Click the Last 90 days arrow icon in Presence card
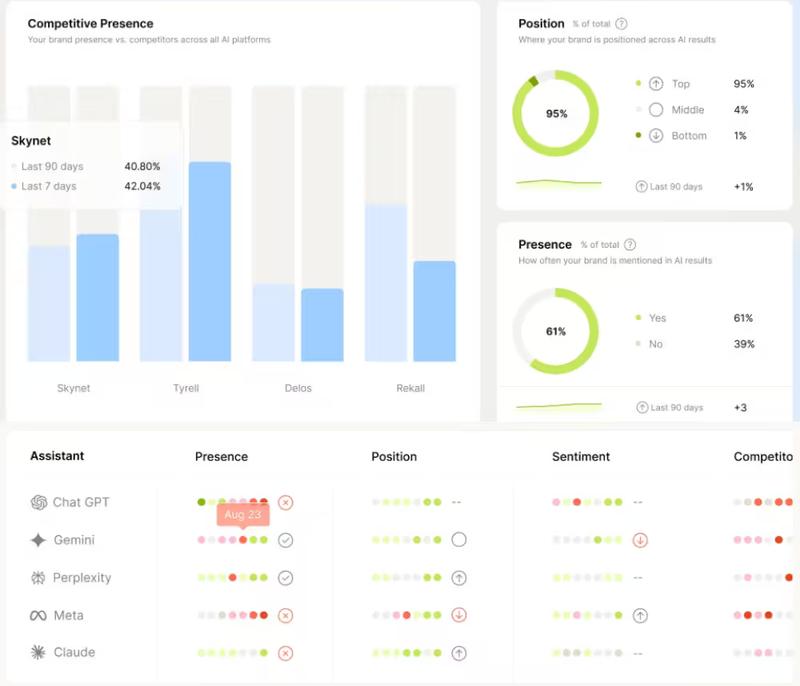Viewport: 800px width, 686px height. pyautogui.click(x=642, y=408)
